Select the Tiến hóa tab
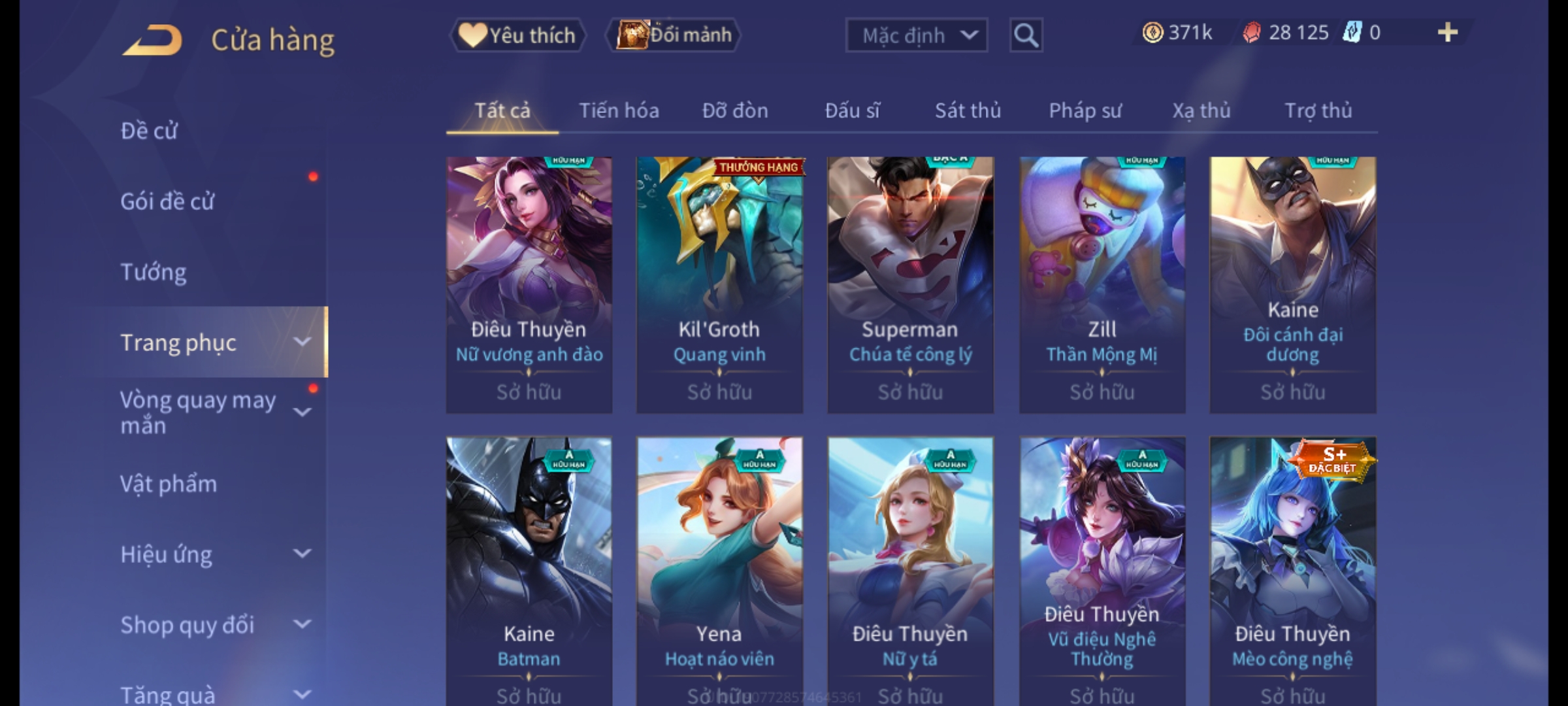Screen dimensions: 1568x706 point(619,110)
